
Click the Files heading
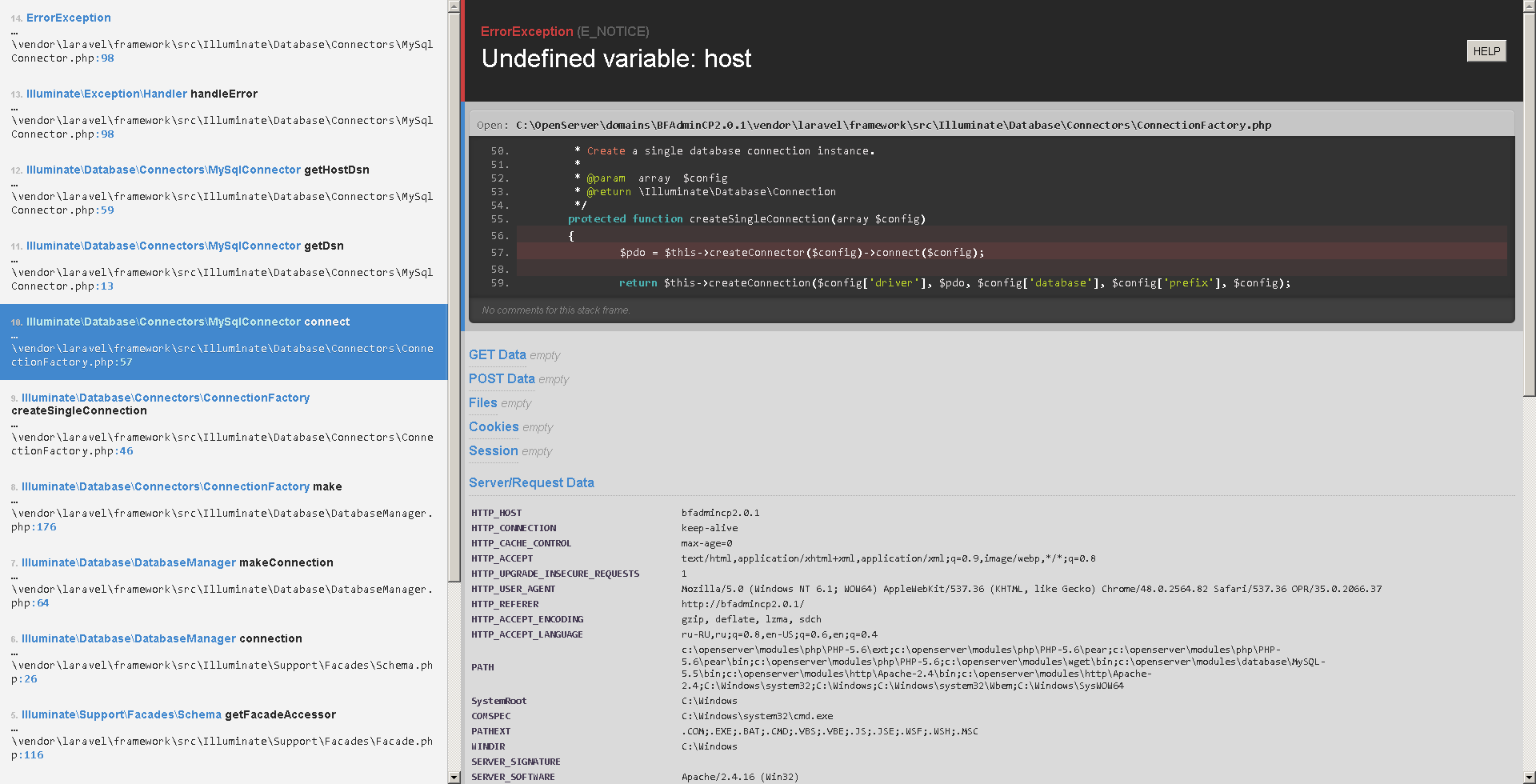click(483, 402)
